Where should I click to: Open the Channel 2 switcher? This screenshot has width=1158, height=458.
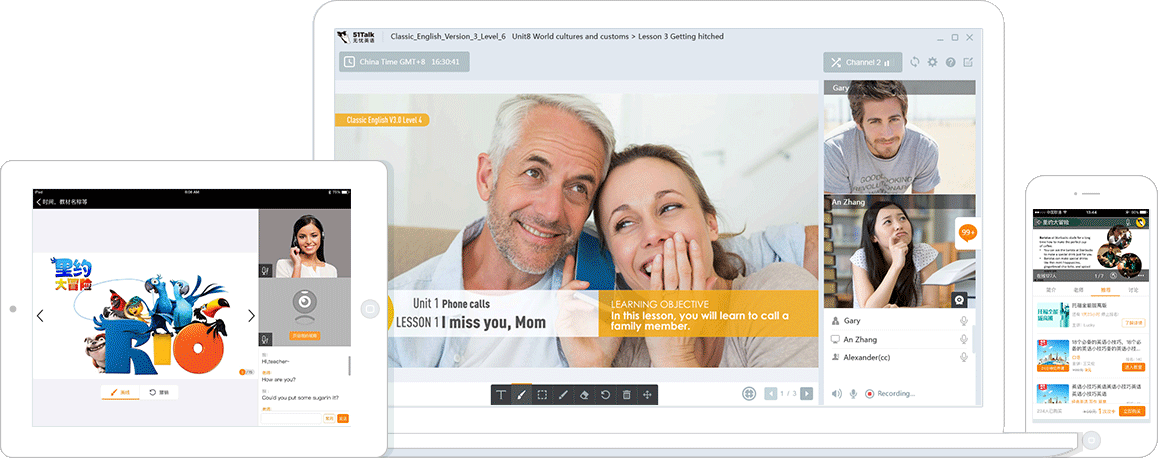click(x=862, y=62)
